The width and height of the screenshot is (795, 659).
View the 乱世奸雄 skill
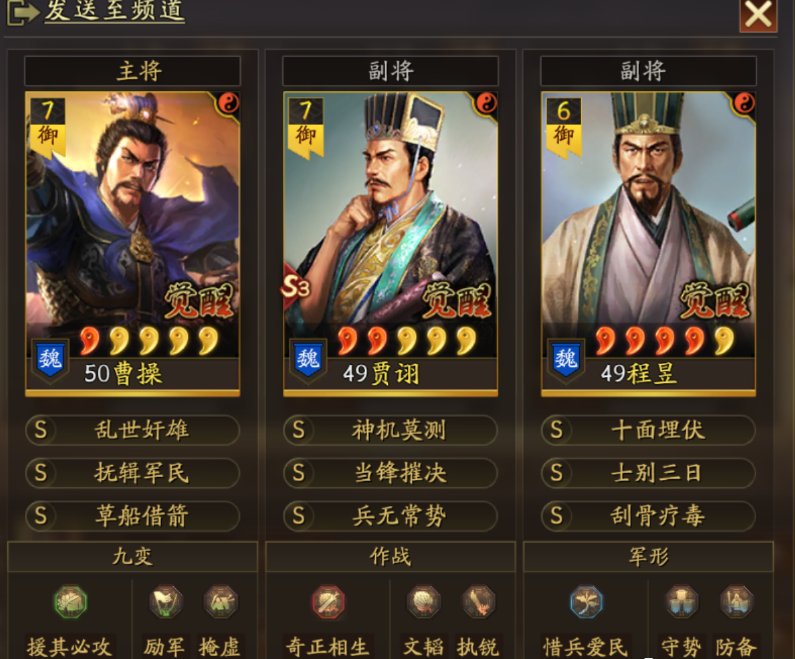coord(132,430)
